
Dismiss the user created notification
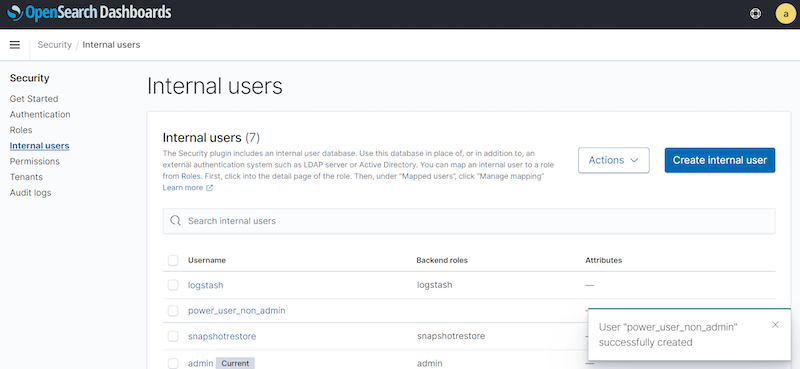[776, 325]
